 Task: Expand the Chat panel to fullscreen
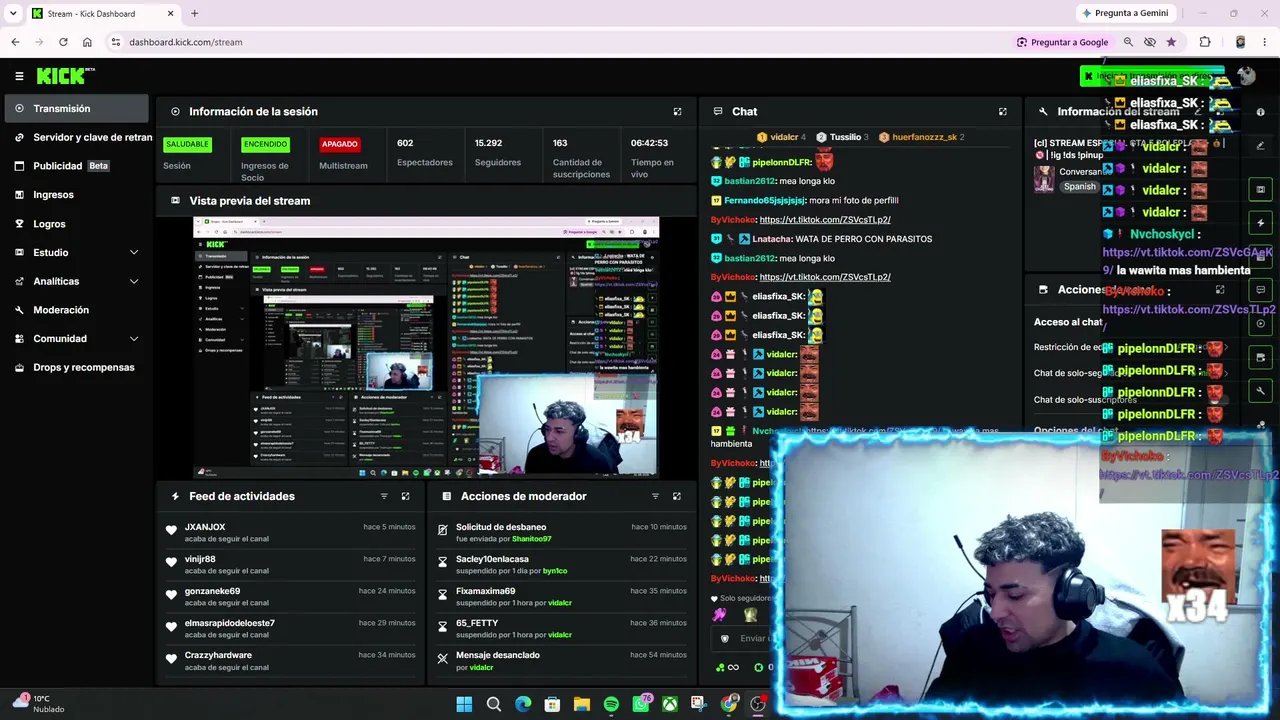[1003, 112]
